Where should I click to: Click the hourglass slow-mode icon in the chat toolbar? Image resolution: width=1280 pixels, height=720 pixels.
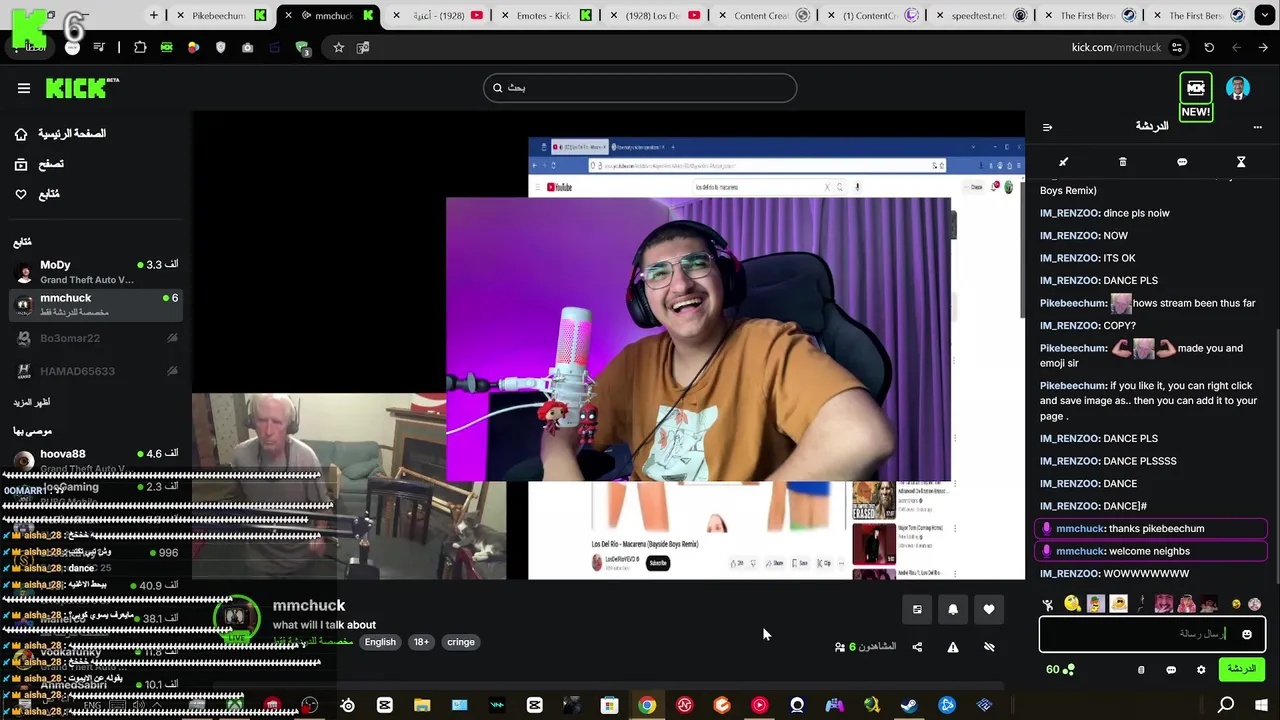click(x=1241, y=162)
